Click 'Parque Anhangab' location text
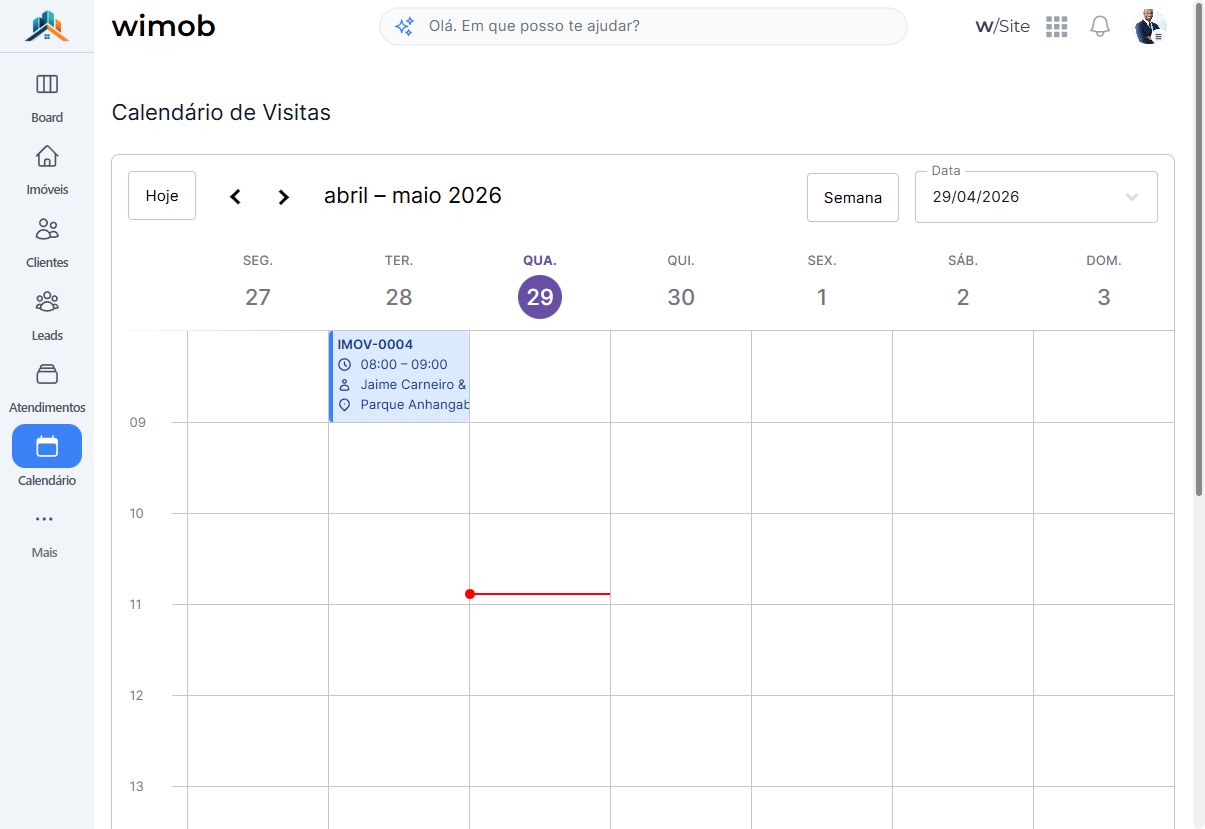The image size is (1205, 829). (x=414, y=405)
